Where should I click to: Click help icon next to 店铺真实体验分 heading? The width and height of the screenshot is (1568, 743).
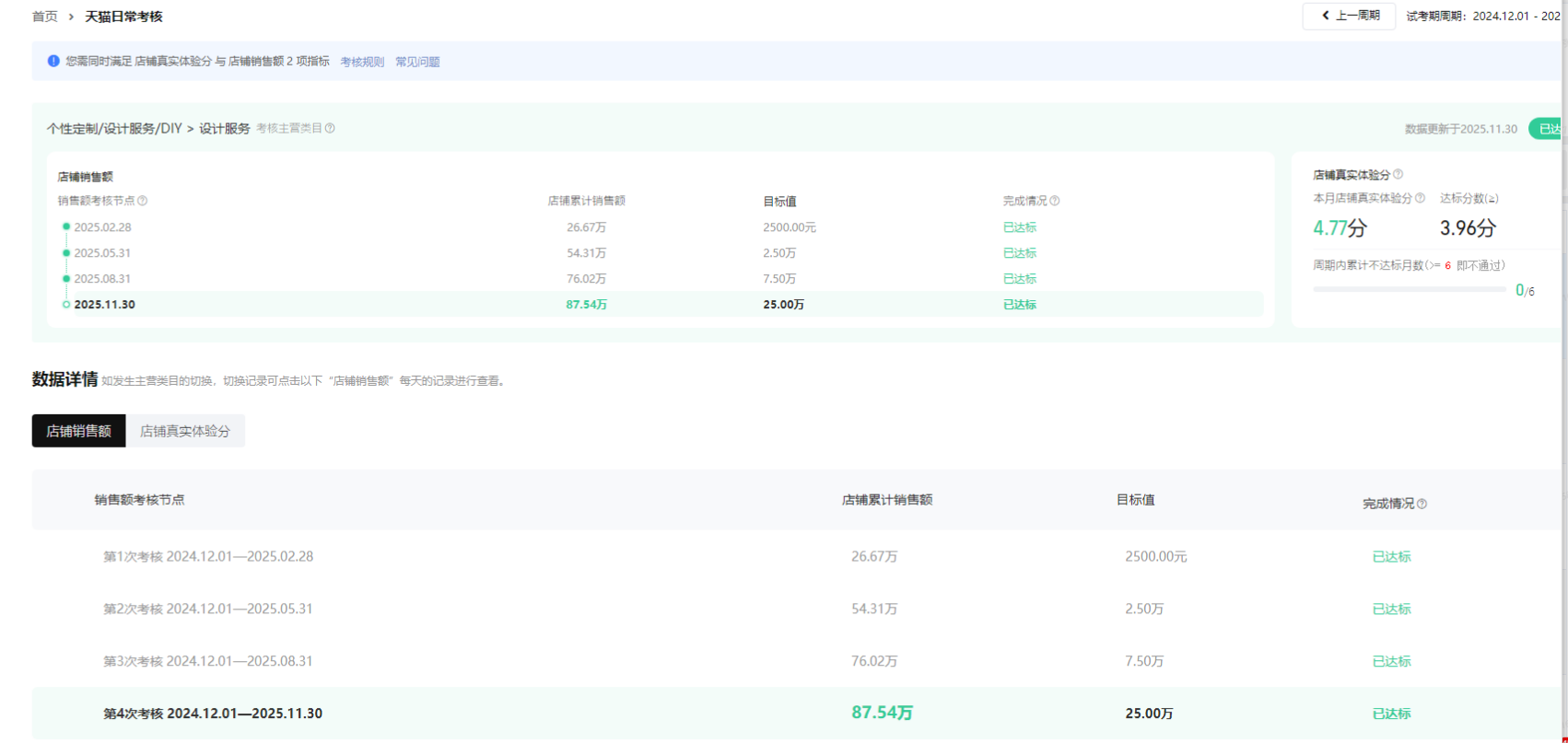pos(1398,174)
